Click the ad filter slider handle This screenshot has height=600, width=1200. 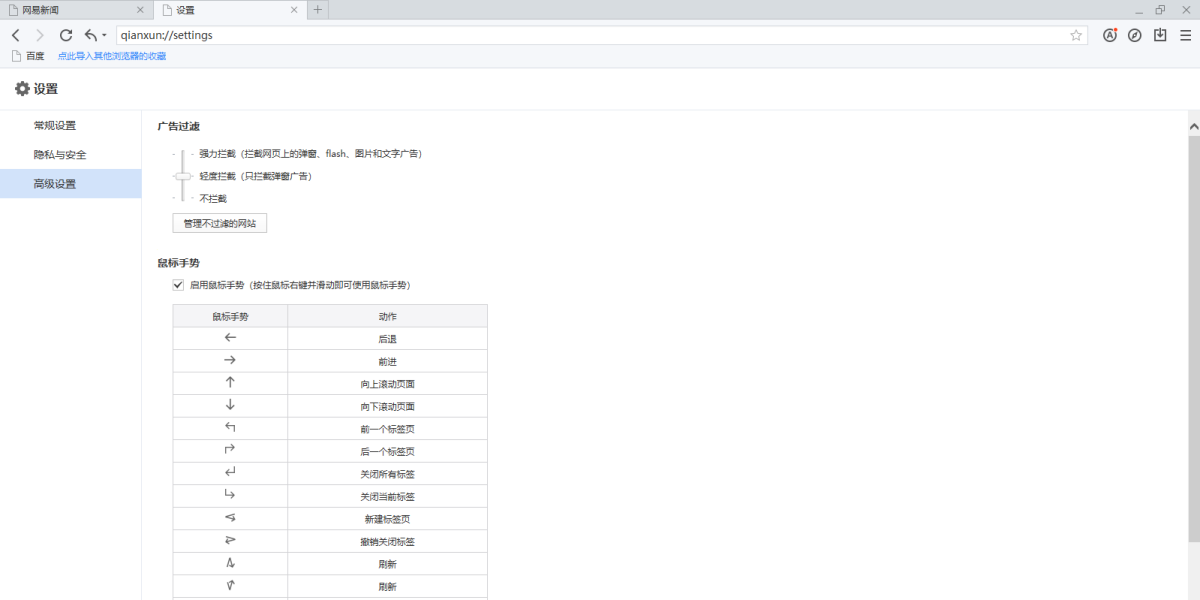pyautogui.click(x=182, y=176)
